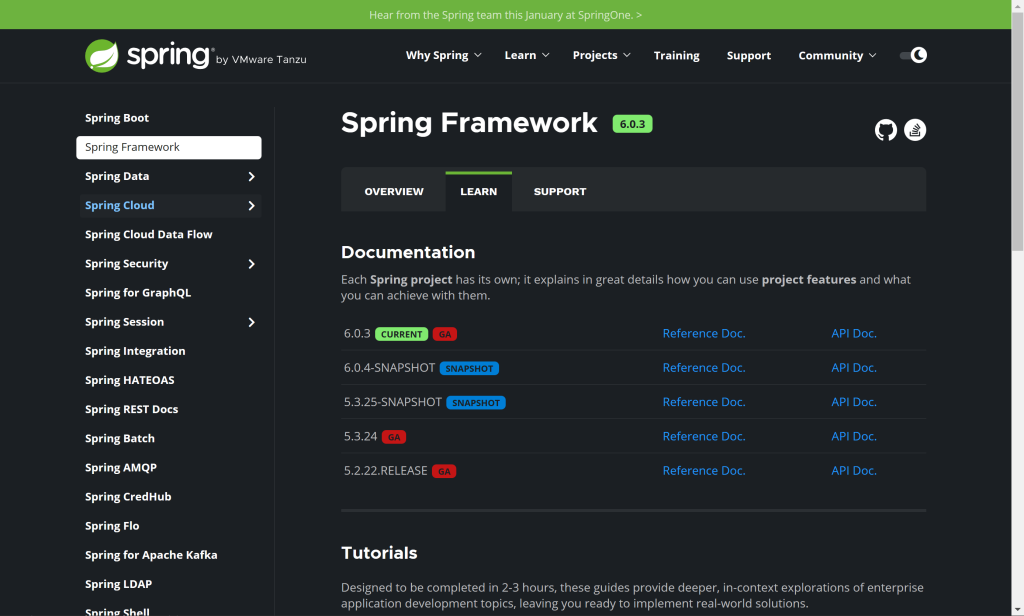Open the Stack Overflow icon
This screenshot has height=616, width=1024.
[x=915, y=130]
